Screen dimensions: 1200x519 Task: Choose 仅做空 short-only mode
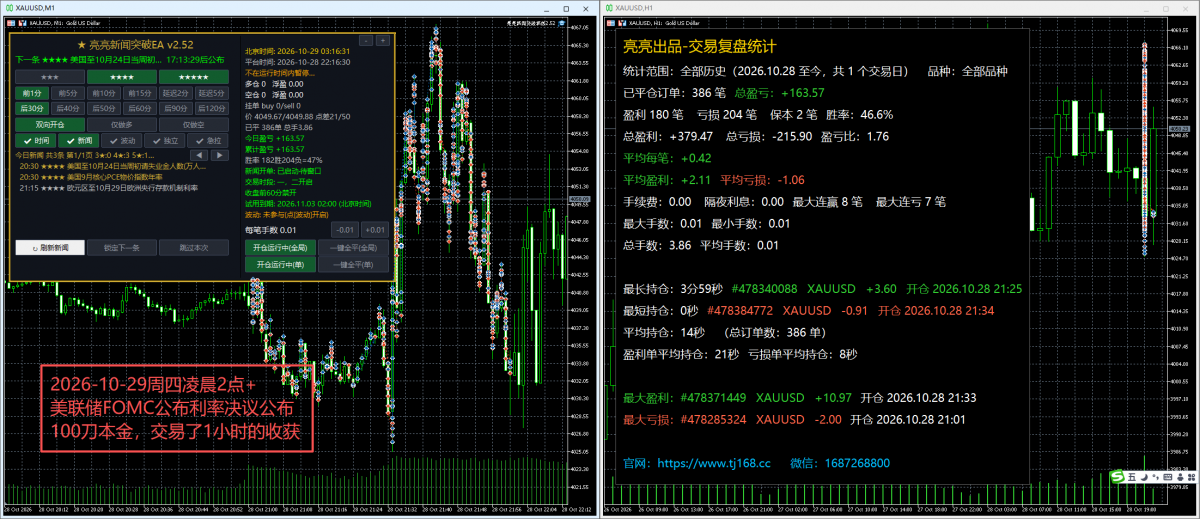tap(194, 124)
